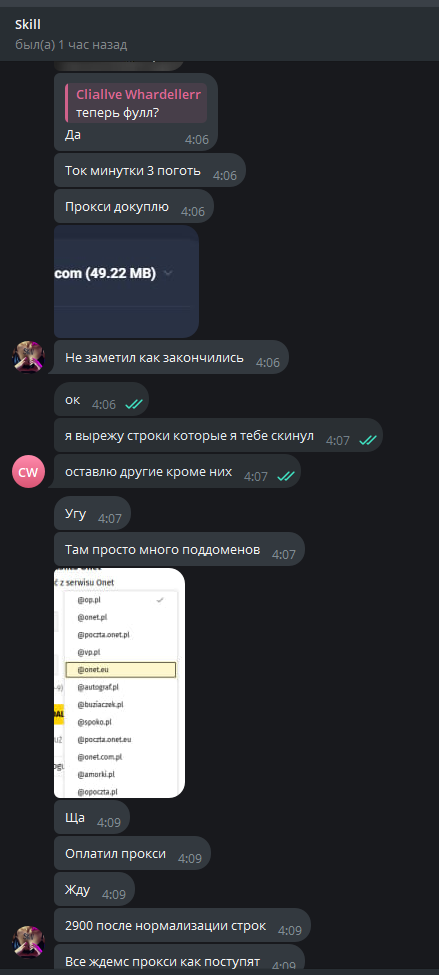
Task: Select the message "Там просто много поддоменов"
Action: tap(179, 549)
